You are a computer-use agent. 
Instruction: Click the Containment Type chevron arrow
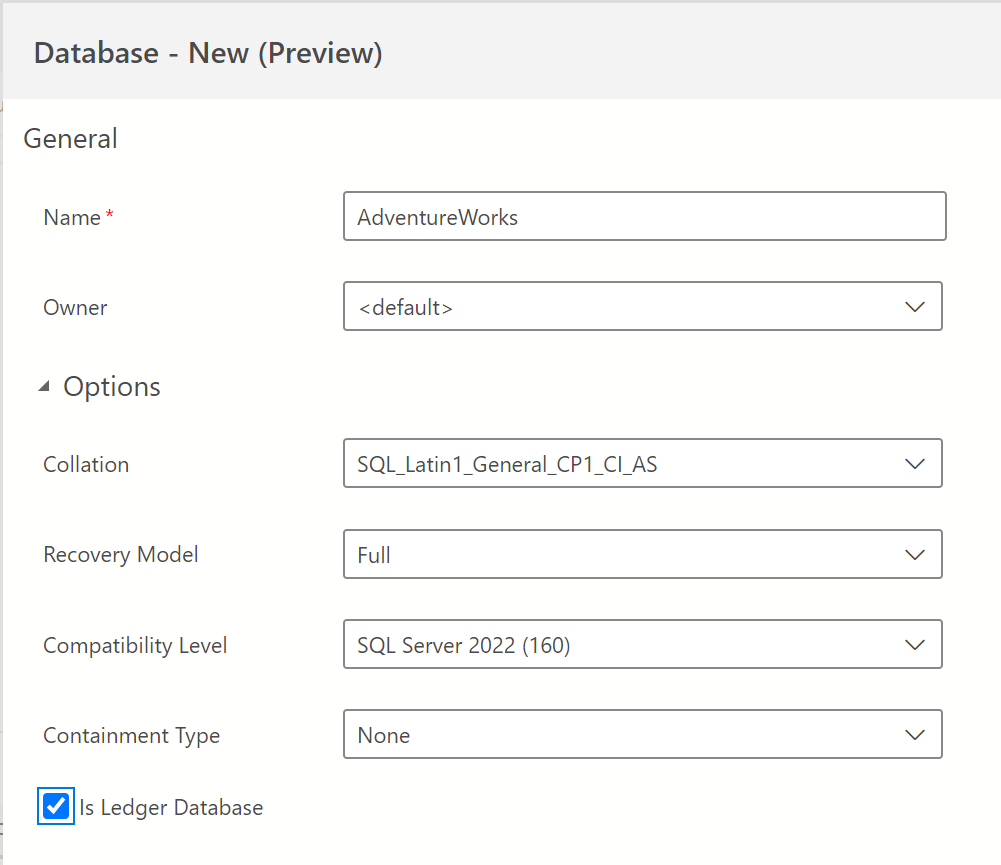tap(914, 735)
